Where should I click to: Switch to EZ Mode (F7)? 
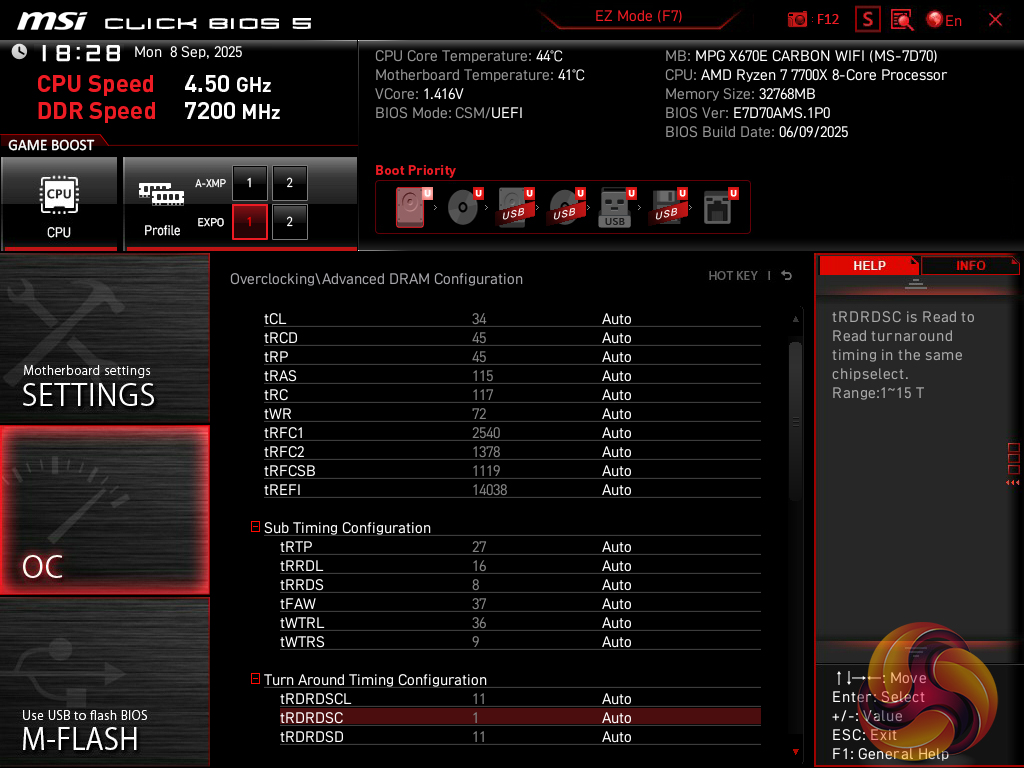tap(638, 16)
